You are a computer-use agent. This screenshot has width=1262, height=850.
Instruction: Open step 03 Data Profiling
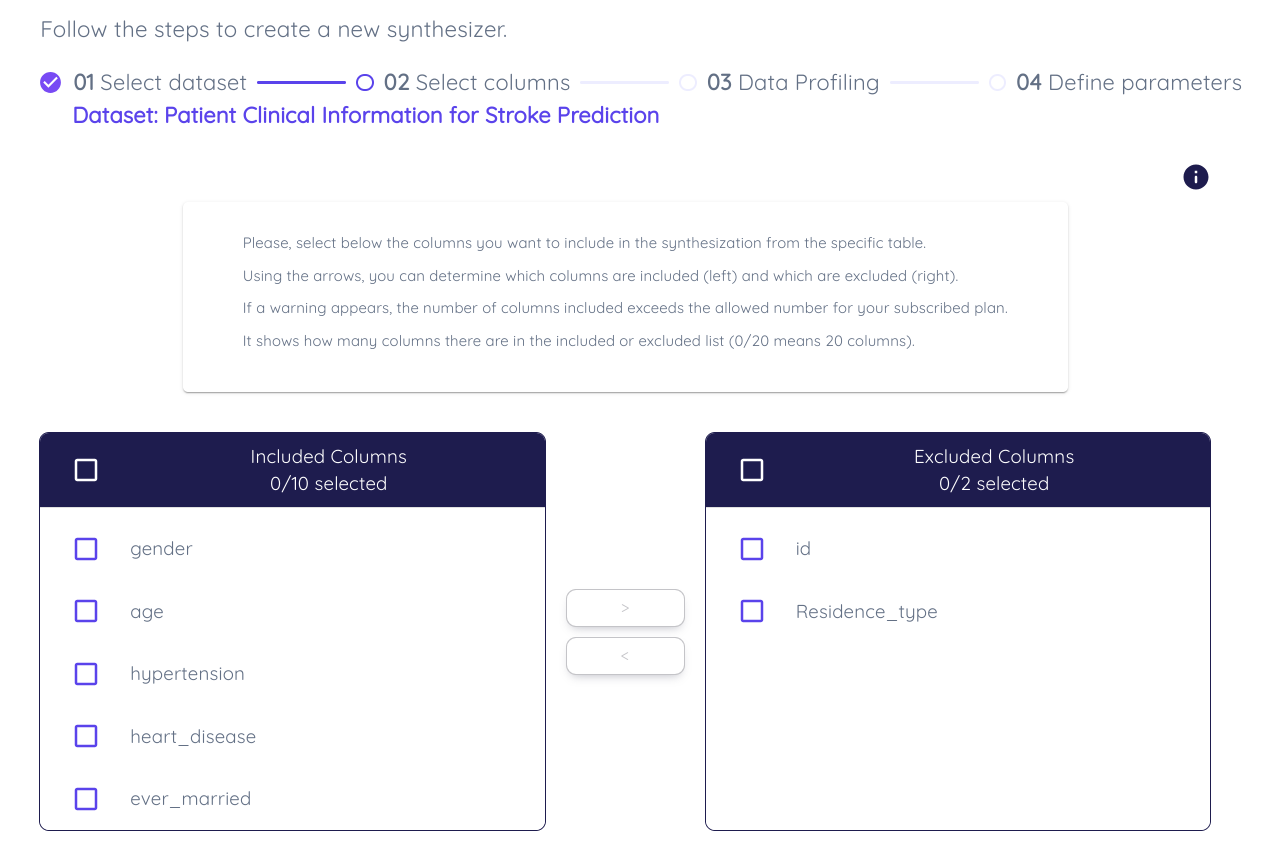click(x=793, y=82)
